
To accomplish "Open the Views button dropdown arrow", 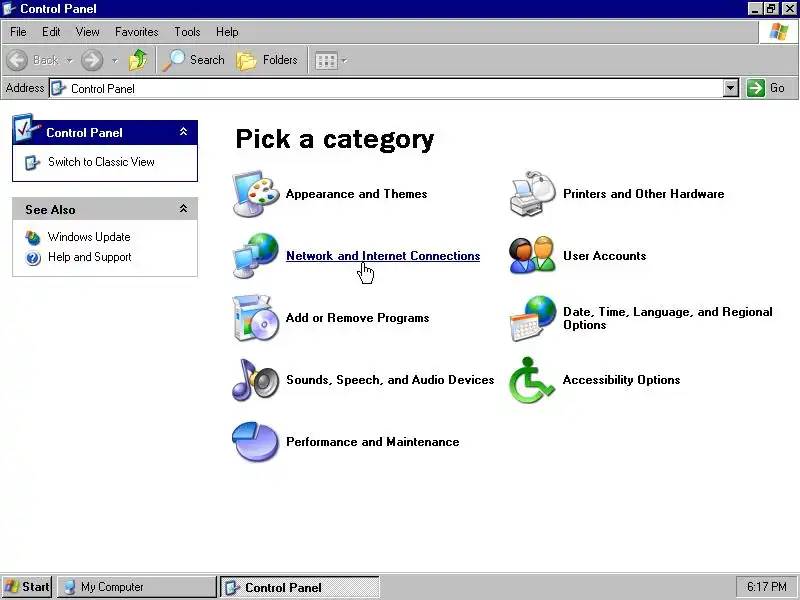I will tap(344, 61).
